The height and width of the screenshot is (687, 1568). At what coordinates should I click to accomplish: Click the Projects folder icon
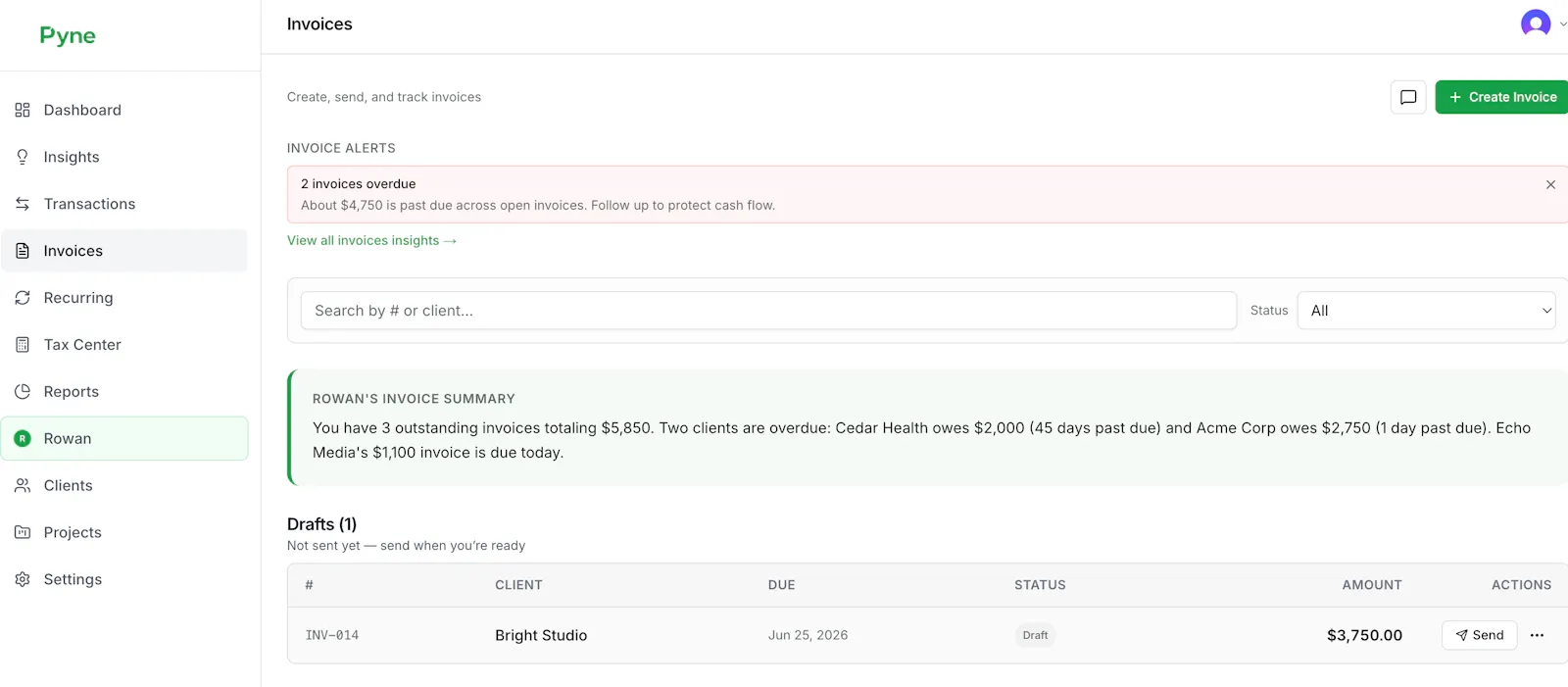click(x=23, y=532)
